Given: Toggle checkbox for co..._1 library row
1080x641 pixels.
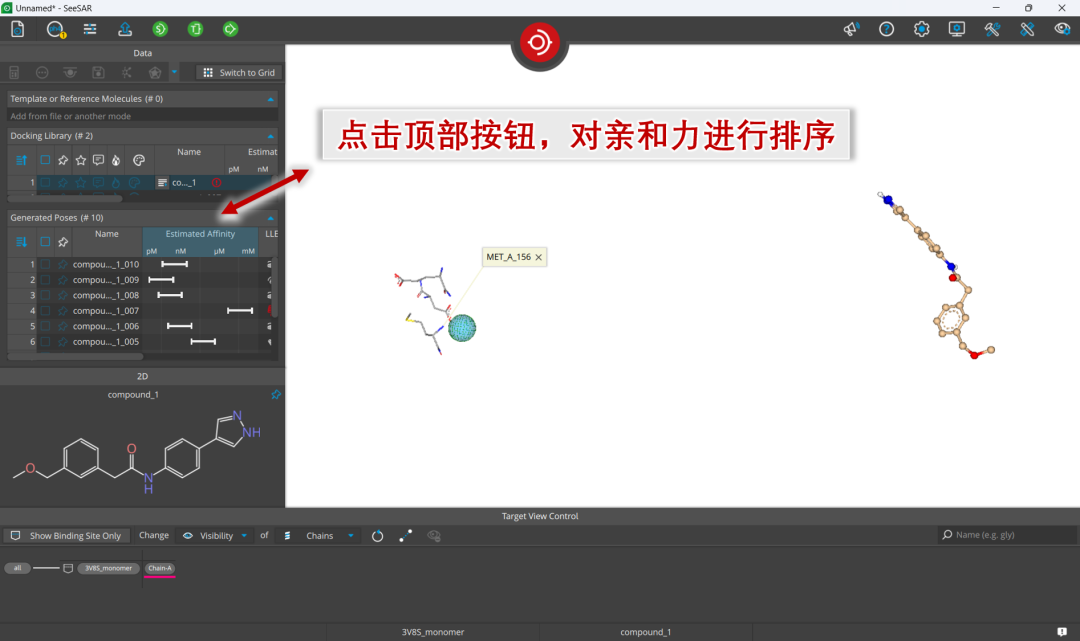Looking at the screenshot, I should 45,182.
